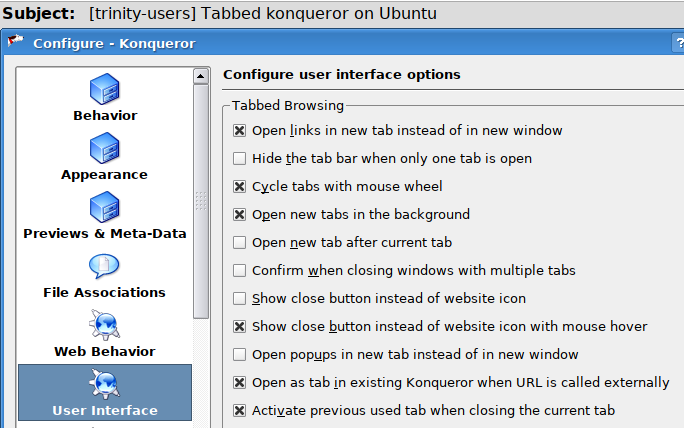Screen dimensions: 684x428
Task: Enable Confirm when closing windows with multiple tabs
Action: [239, 270]
